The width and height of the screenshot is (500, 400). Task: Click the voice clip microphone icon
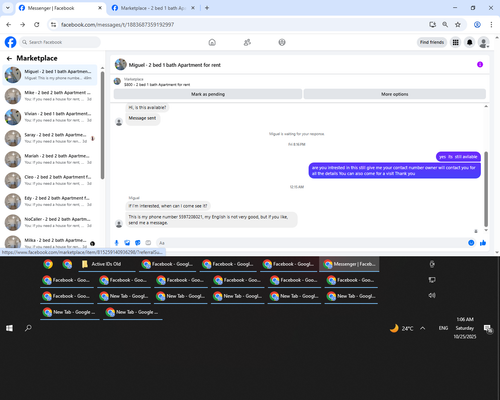tap(116, 243)
